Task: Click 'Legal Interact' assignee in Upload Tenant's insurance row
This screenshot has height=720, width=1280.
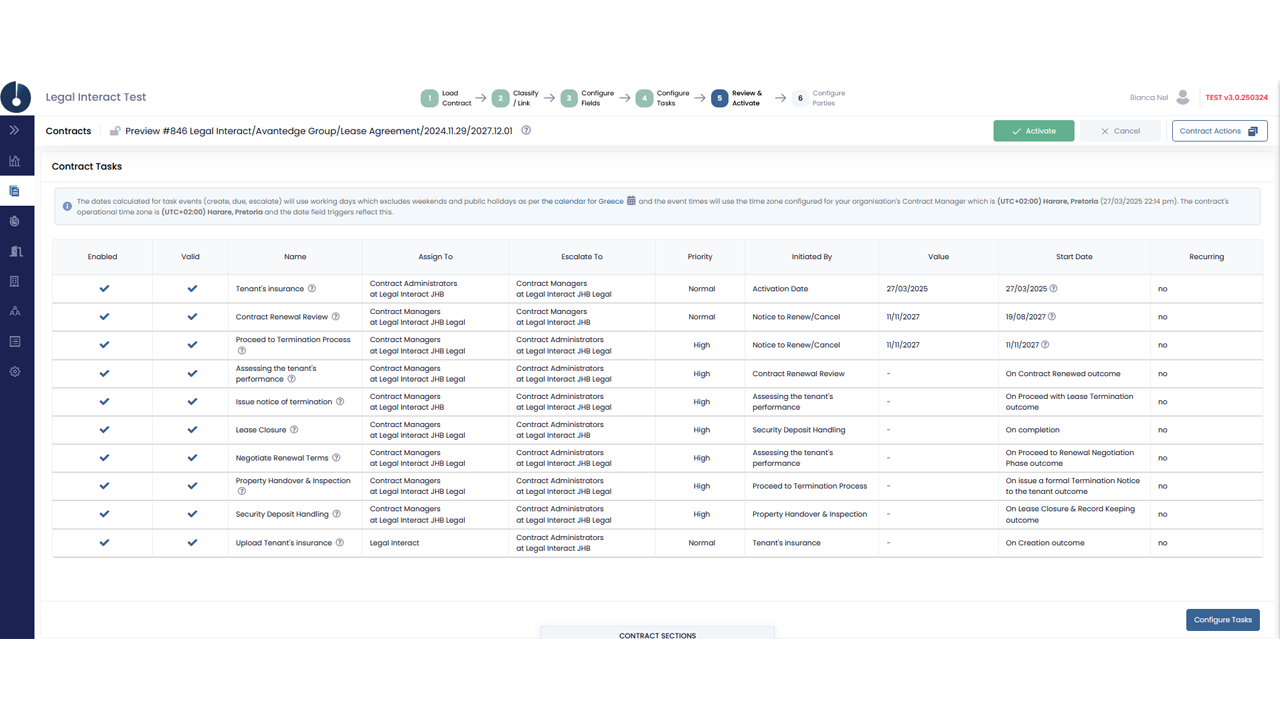Action: click(394, 543)
